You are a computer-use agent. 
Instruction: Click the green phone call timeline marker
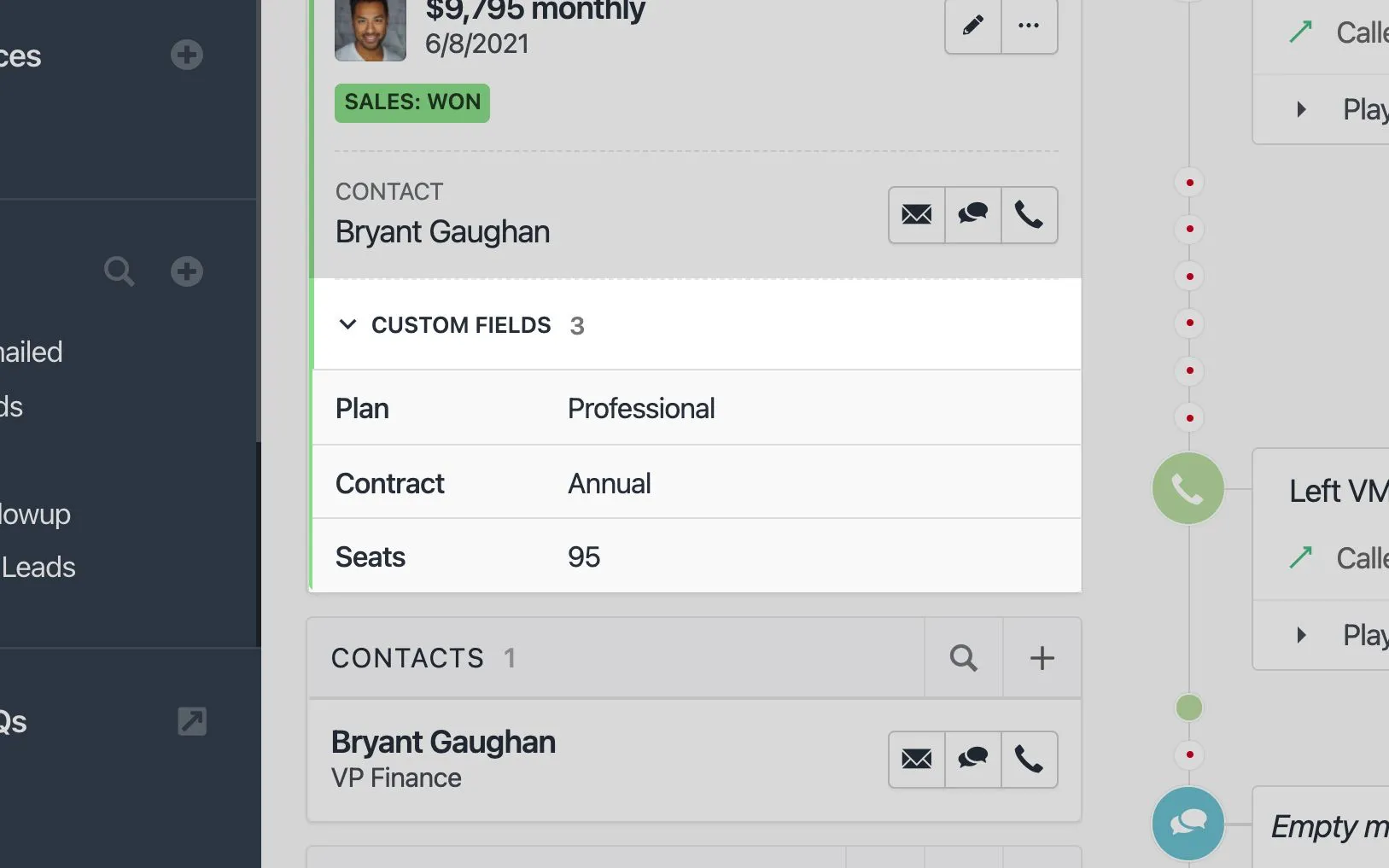1188,488
